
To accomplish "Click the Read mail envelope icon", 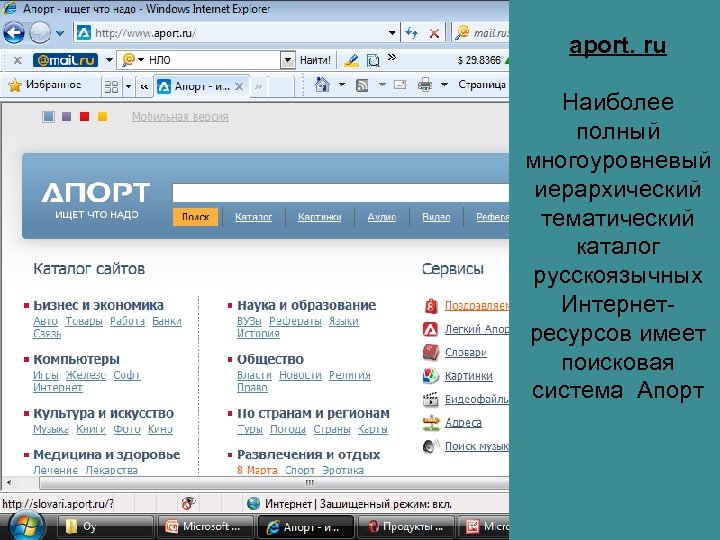I will 400,84.
